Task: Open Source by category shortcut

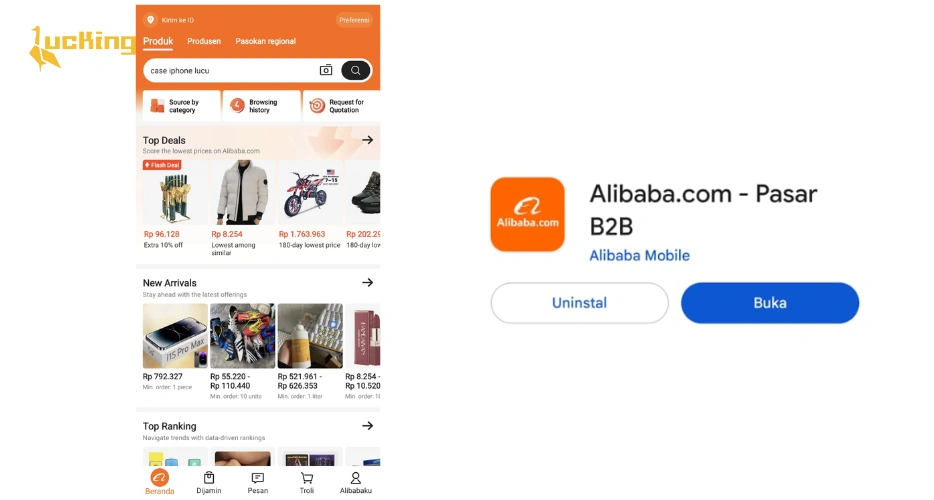Action: coord(182,105)
